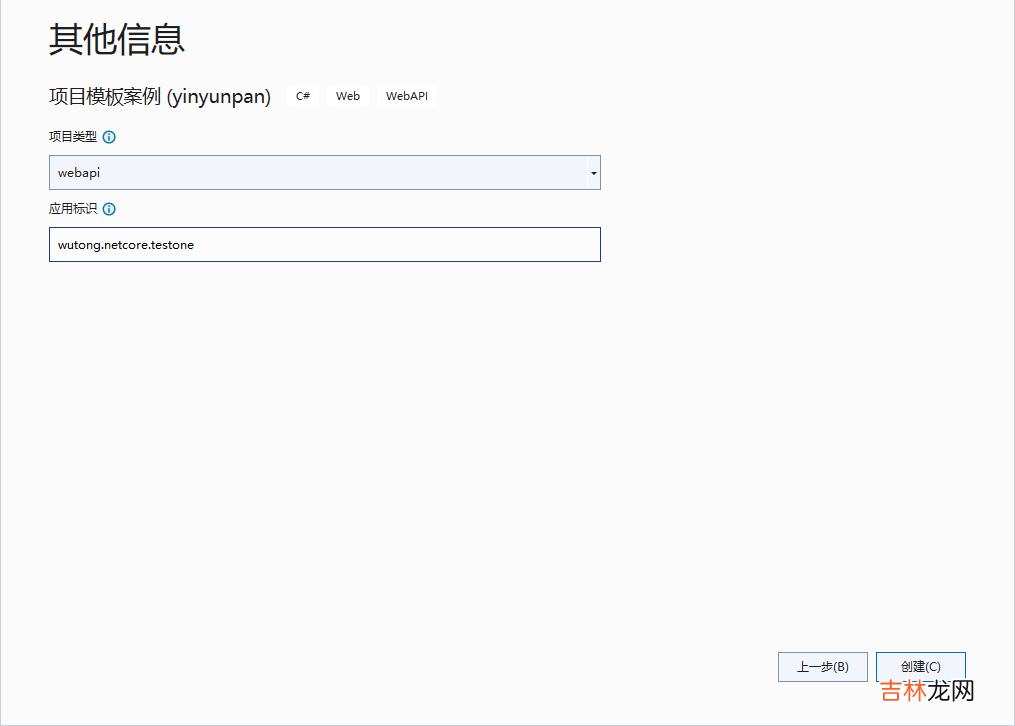Screen dimensions: 1015x726
Task: Click the selected value text webapi
Action: [79, 173]
